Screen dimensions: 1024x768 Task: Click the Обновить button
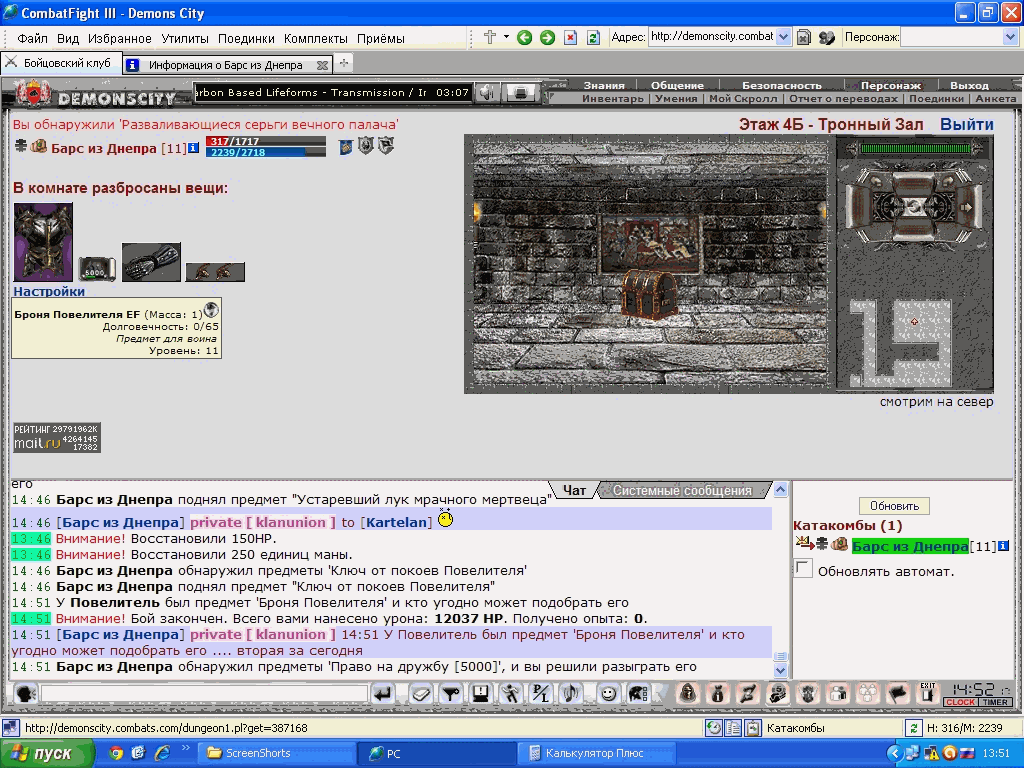pos(894,506)
